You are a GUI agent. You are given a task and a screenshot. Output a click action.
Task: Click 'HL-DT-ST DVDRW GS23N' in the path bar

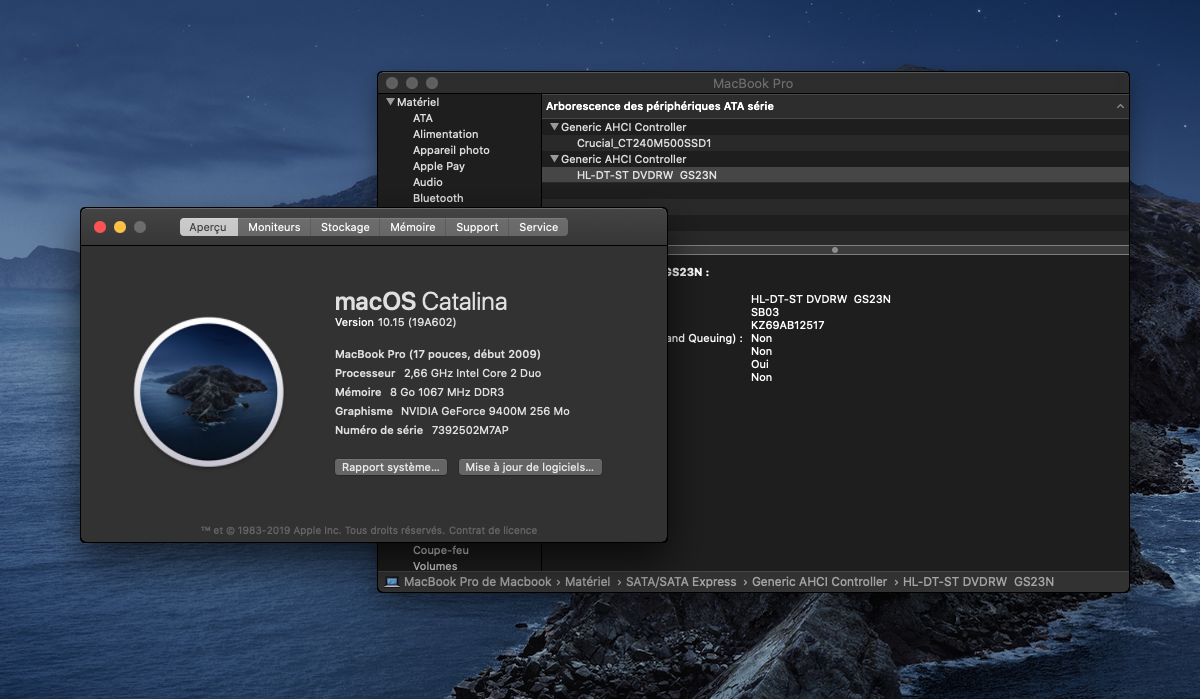click(x=978, y=582)
